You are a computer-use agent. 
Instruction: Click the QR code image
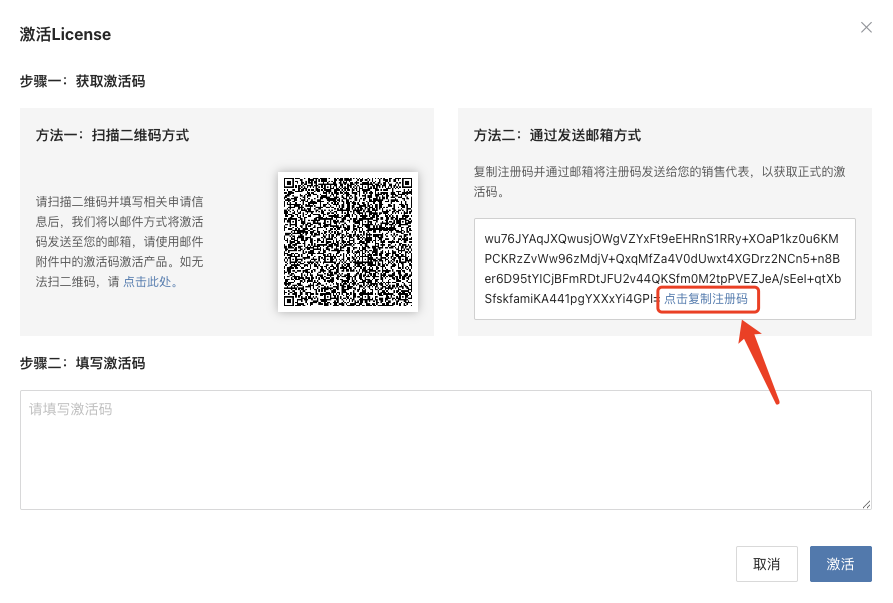(348, 242)
